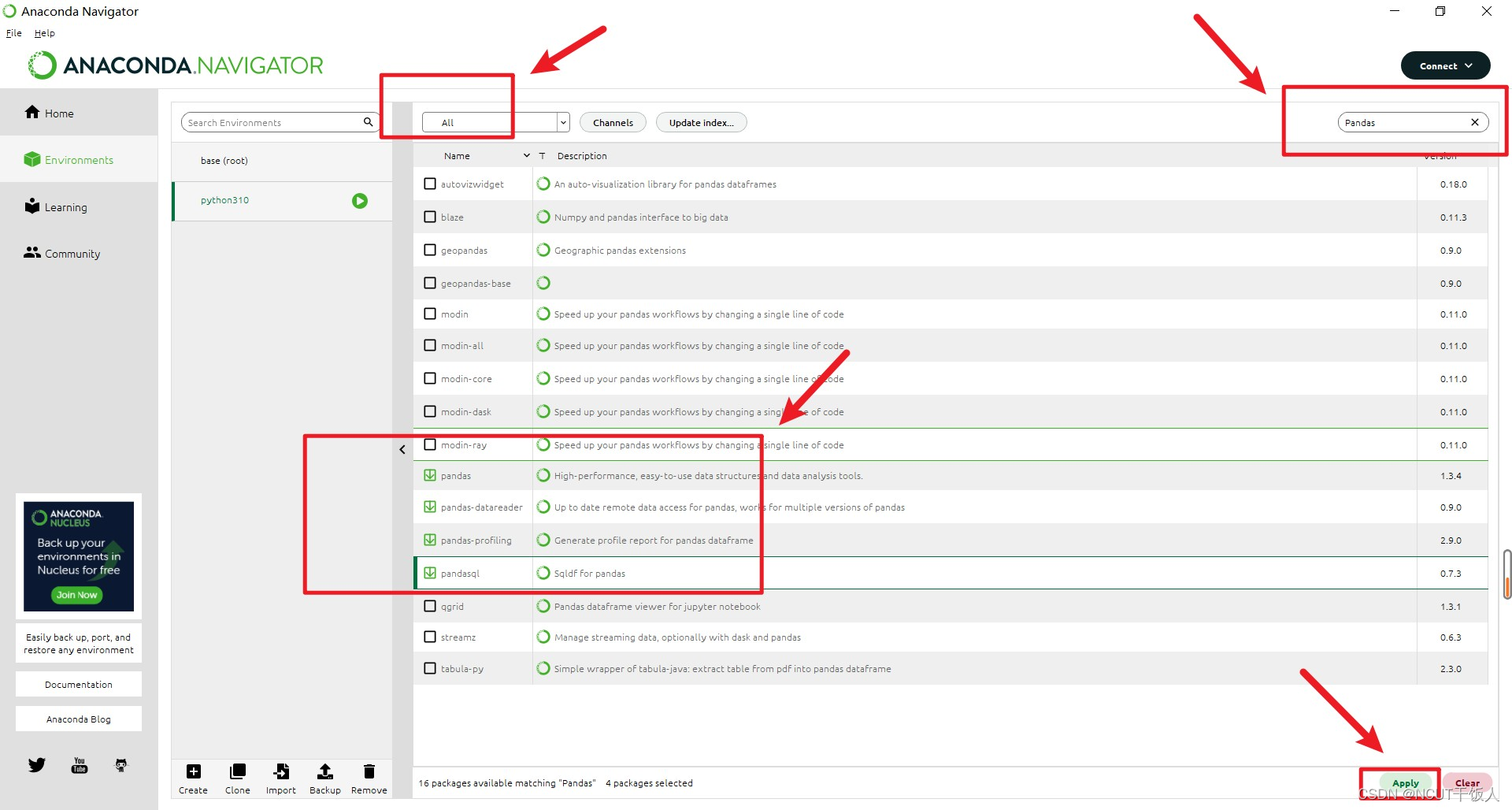Click the Description column header
Screen dimensions: 1512x810
click(x=582, y=155)
